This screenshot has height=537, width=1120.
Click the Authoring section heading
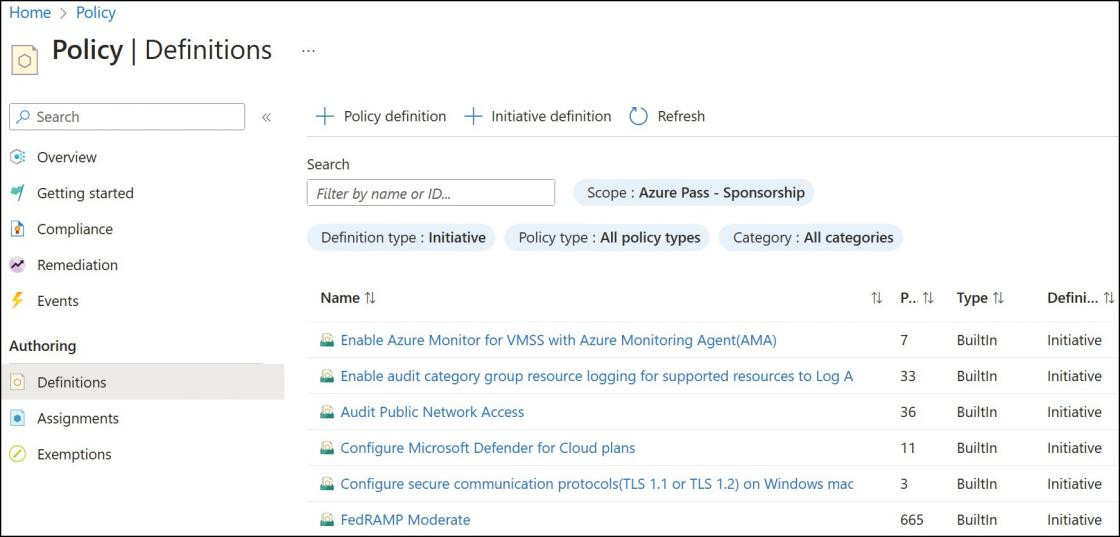point(42,346)
